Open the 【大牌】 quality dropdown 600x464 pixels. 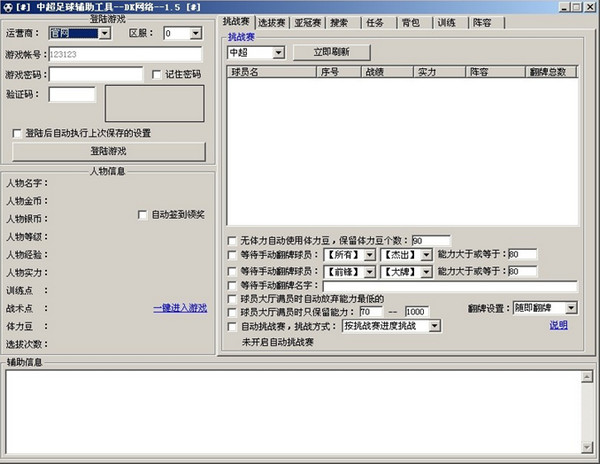pyautogui.click(x=426, y=272)
